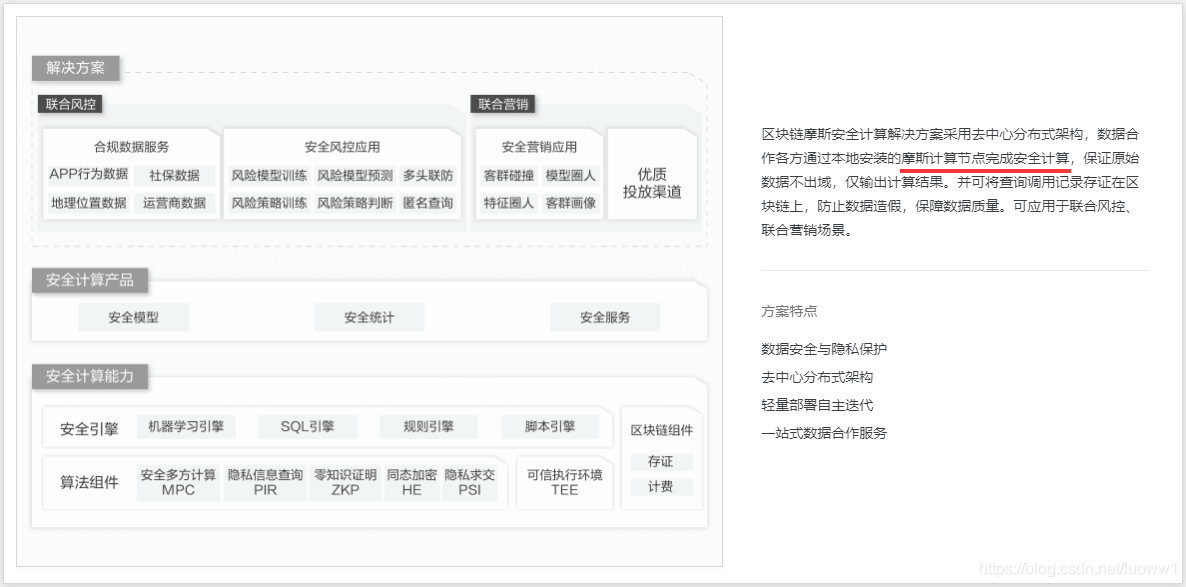Click the 安全服务 box
The width and height of the screenshot is (1186, 587).
(605, 318)
